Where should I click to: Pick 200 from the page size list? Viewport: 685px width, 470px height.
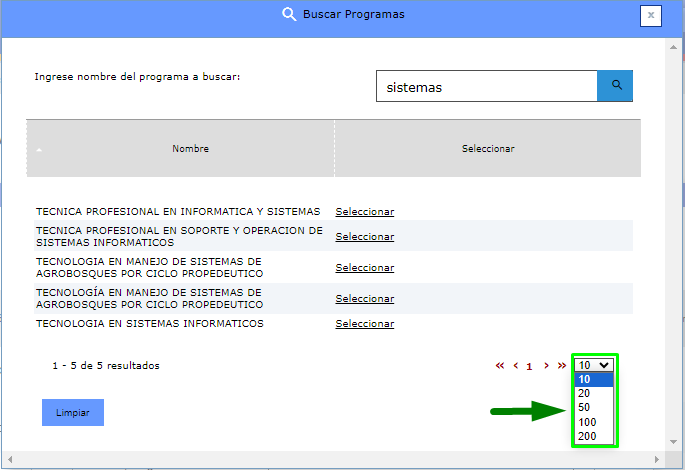click(587, 436)
